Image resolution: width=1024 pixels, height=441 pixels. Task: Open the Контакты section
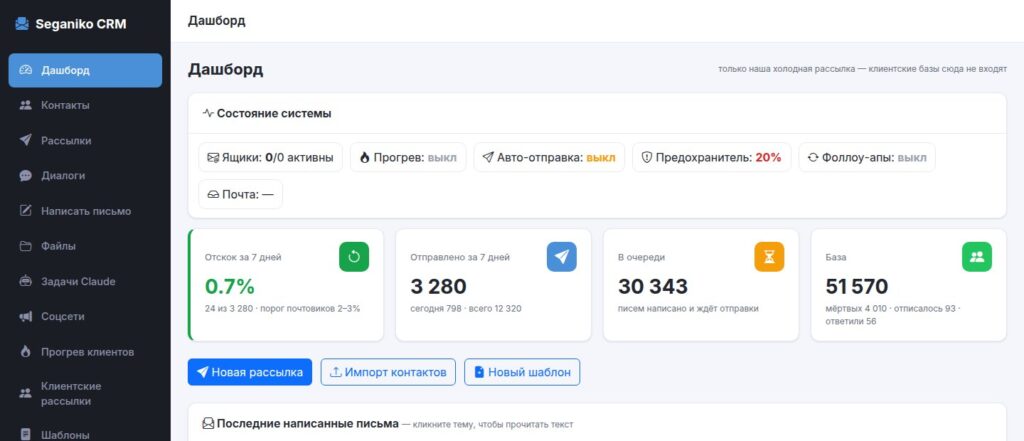pos(85,105)
